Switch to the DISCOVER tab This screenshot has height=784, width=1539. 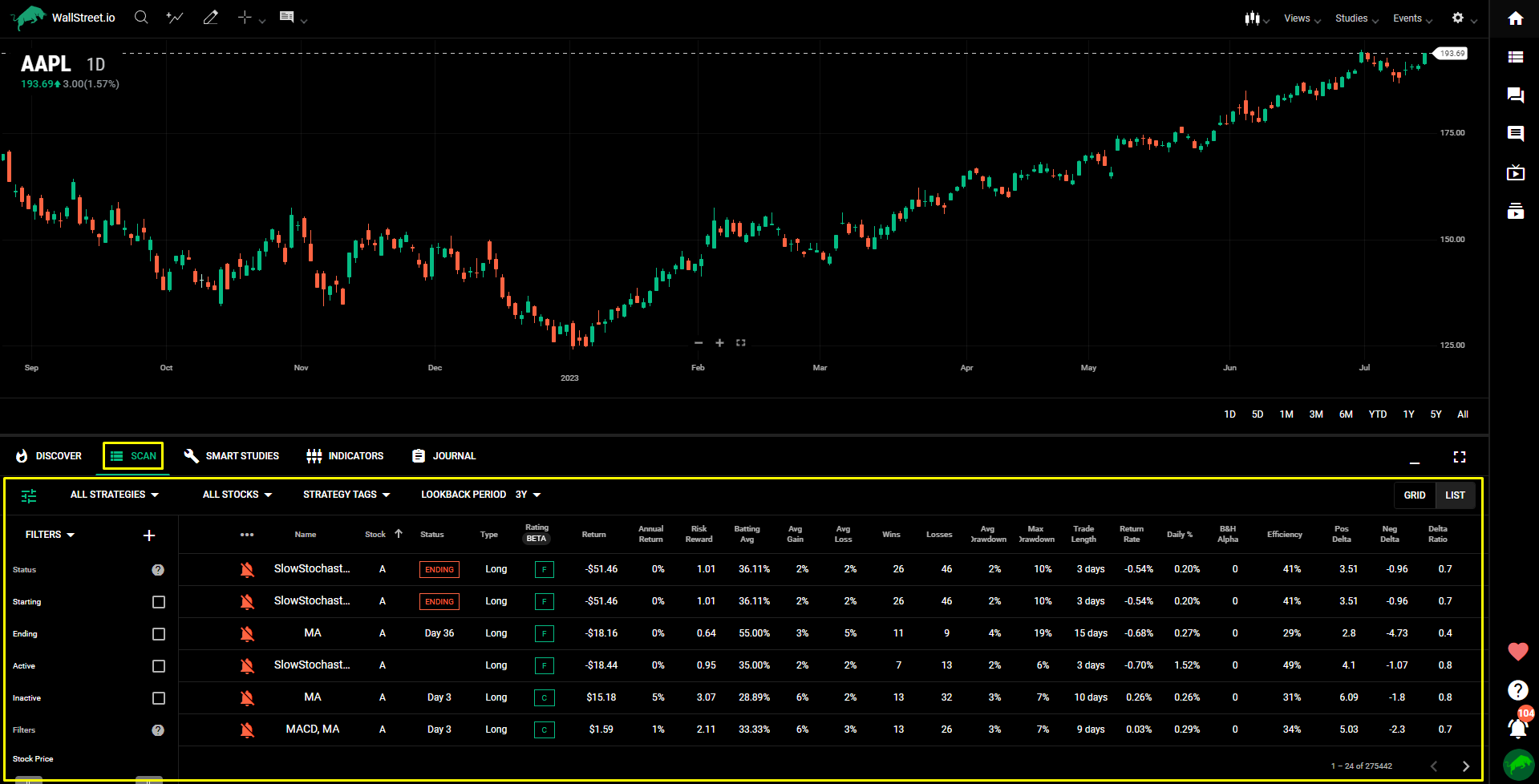click(x=49, y=456)
